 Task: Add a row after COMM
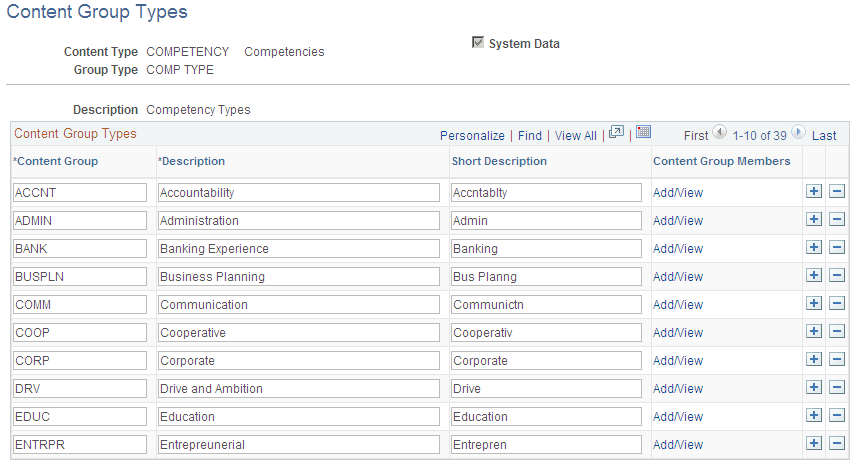tap(814, 304)
